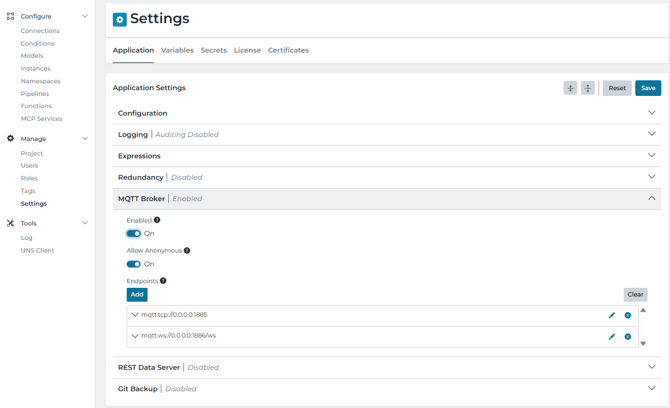The image size is (670, 408).
Task: Click the help icon next to Allow Anonymous
Action: coord(187,251)
